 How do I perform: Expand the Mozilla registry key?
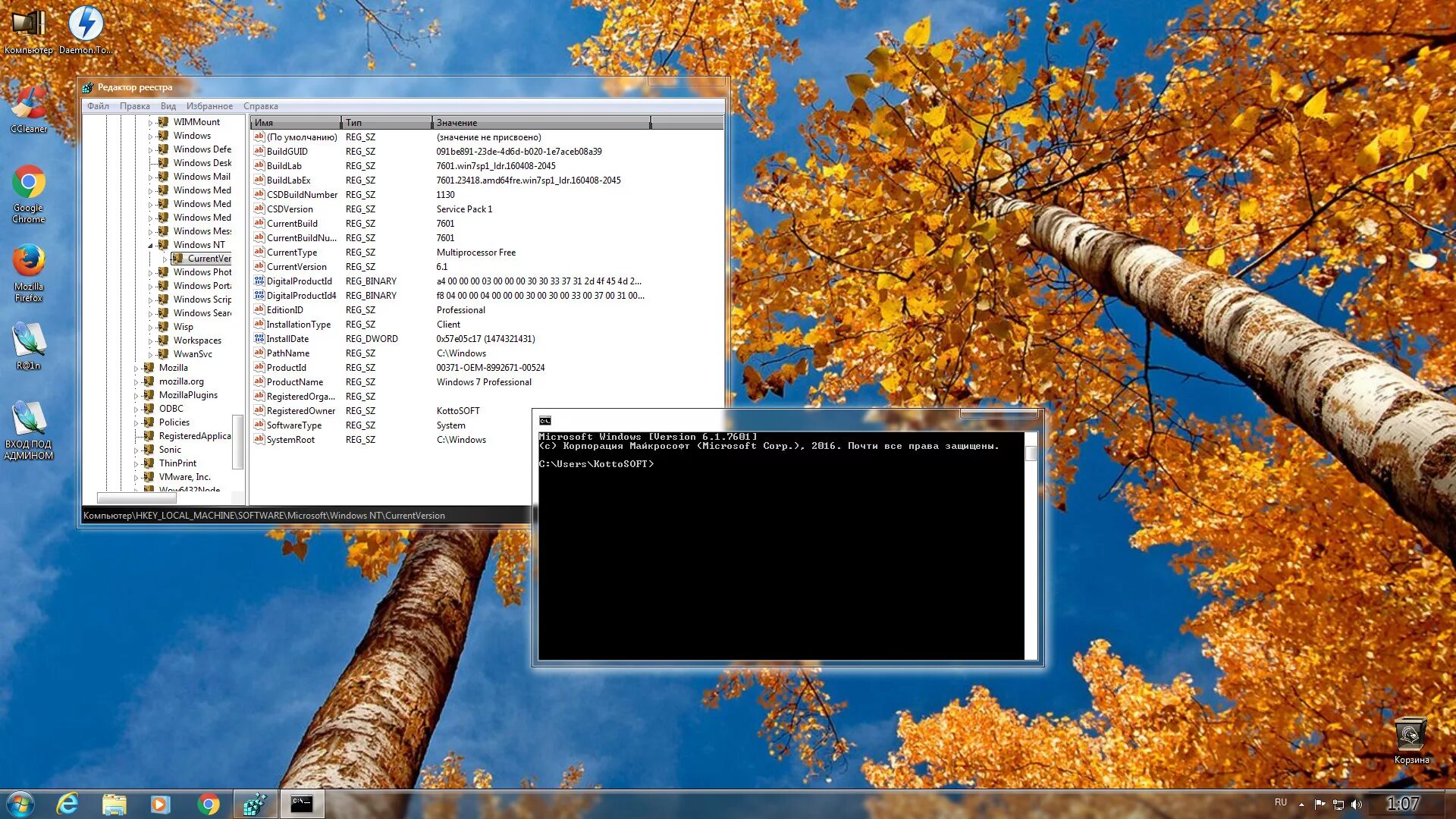pos(136,368)
